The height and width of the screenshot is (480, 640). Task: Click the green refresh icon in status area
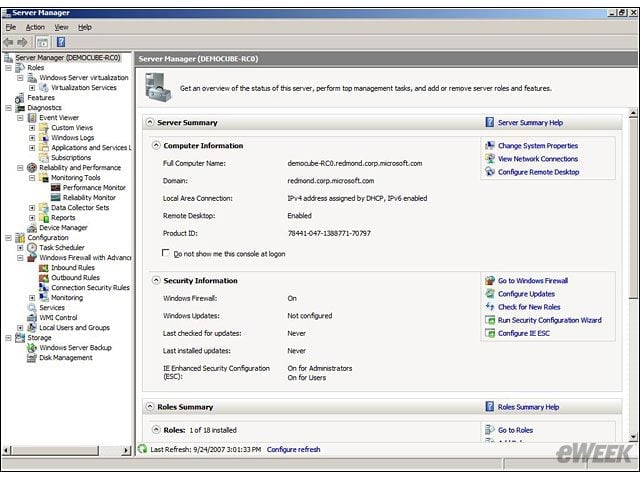point(142,449)
